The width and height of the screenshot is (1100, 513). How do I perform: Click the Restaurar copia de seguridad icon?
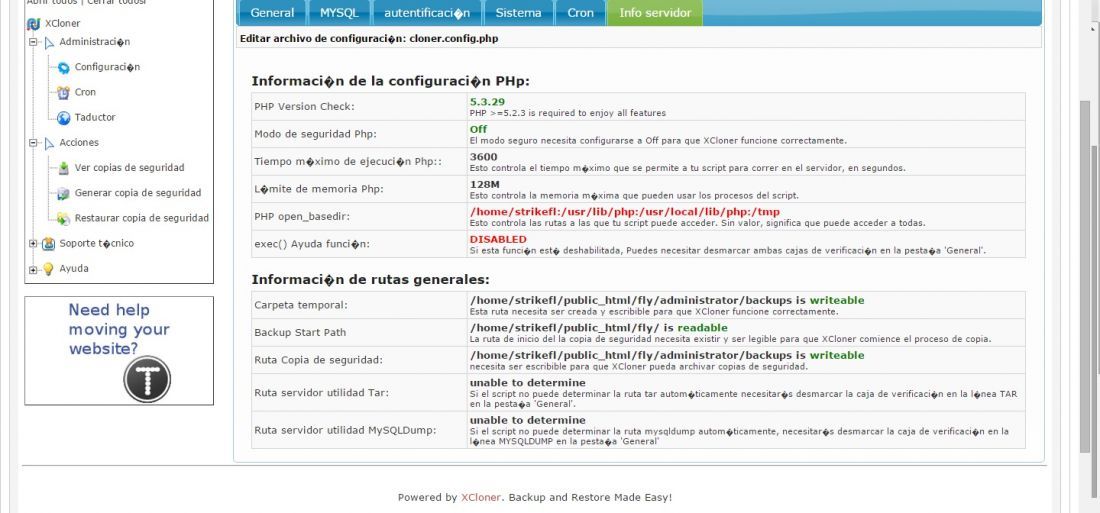[64, 219]
